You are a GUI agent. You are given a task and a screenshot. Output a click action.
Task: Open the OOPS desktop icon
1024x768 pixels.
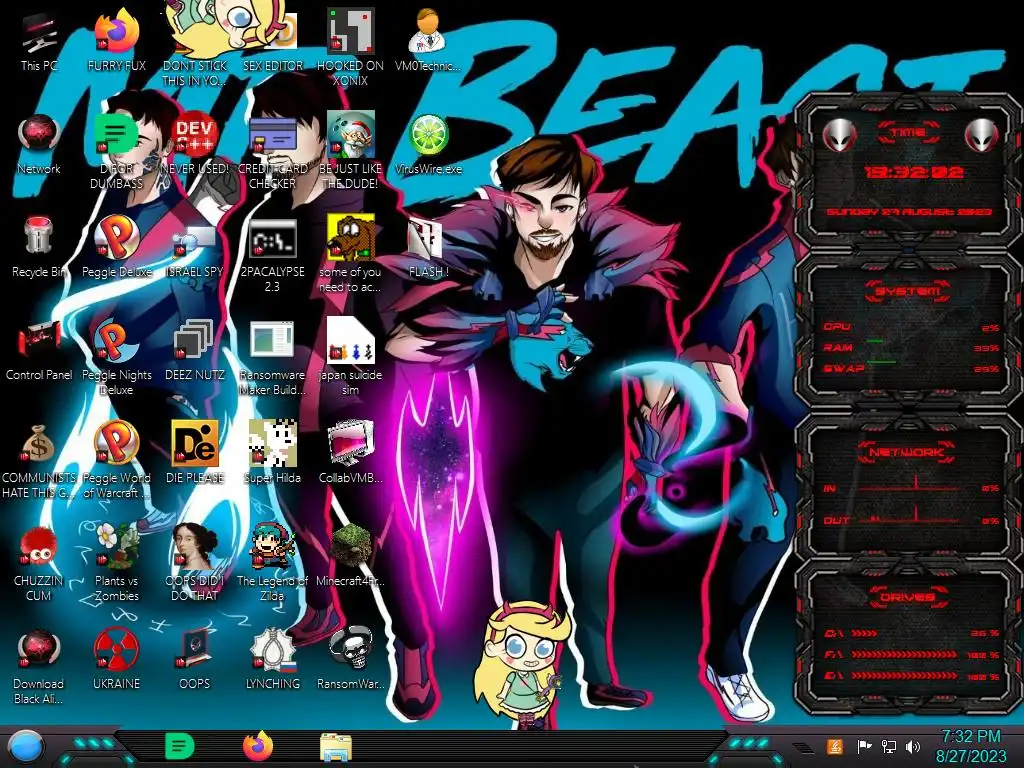click(195, 660)
